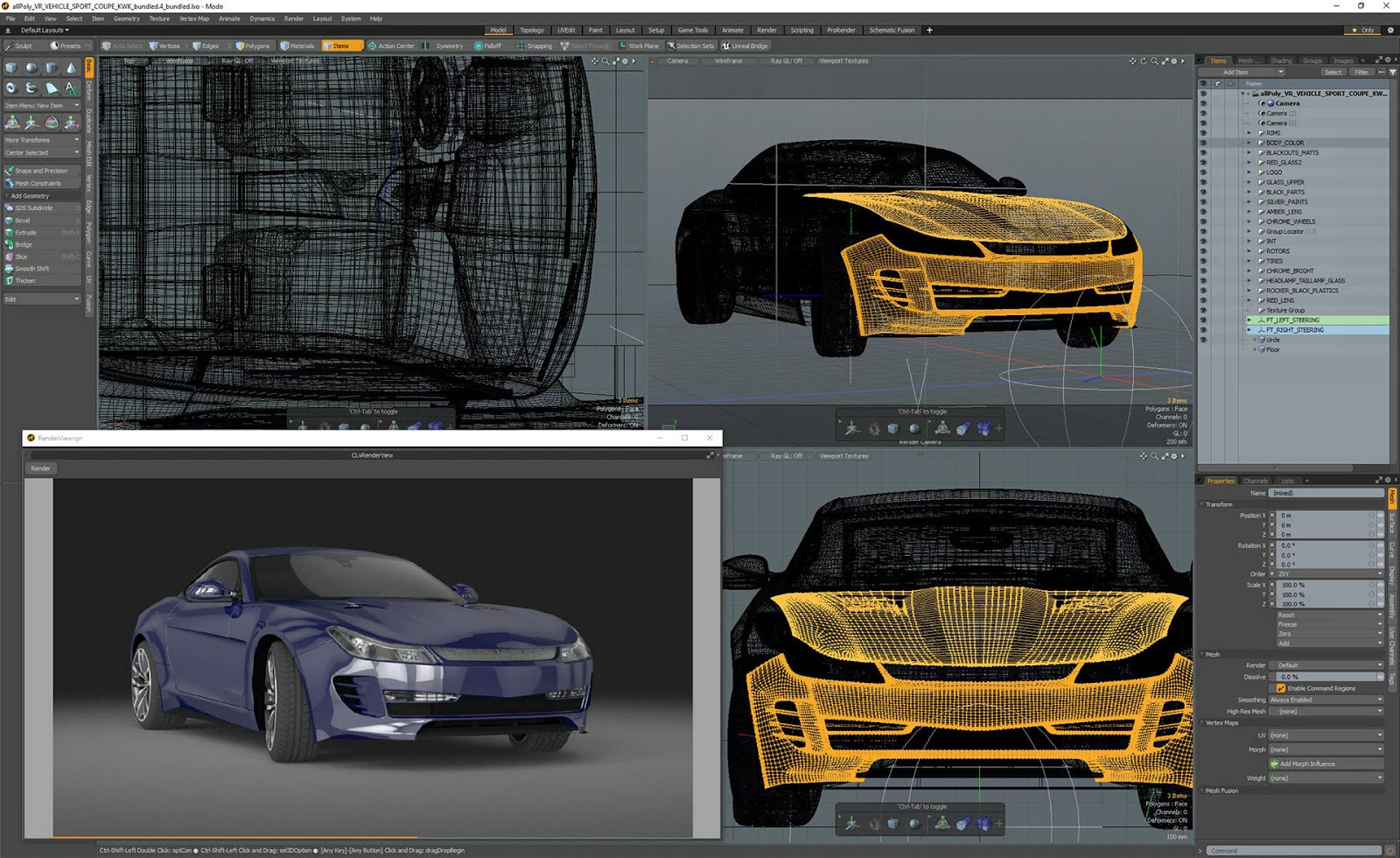Click the Items panel filter funnel icon
This screenshot has width=1400, height=858.
point(1393,72)
